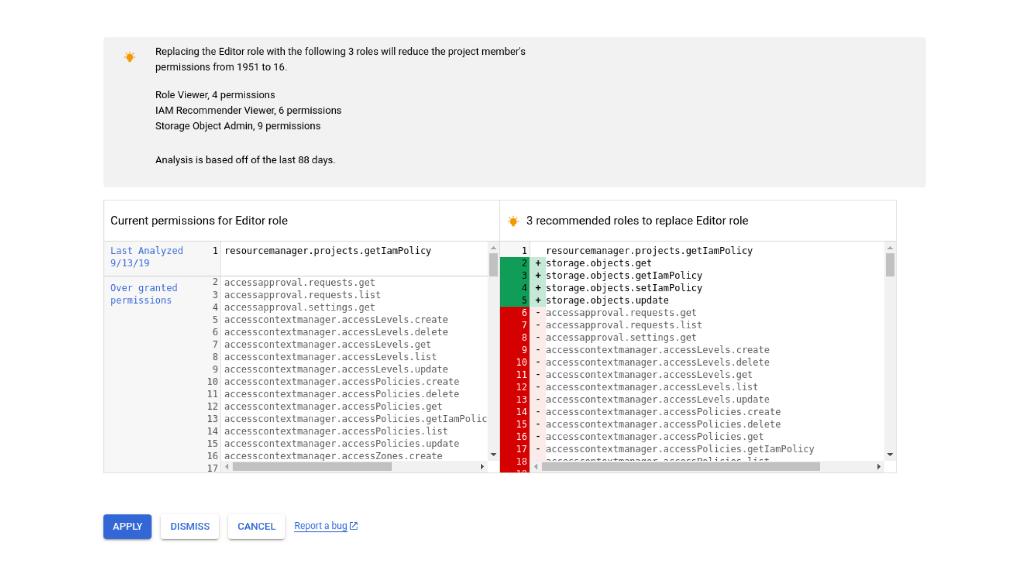Click the right pane's scroll right arrow
This screenshot has height=576, width=1024.
click(x=879, y=466)
